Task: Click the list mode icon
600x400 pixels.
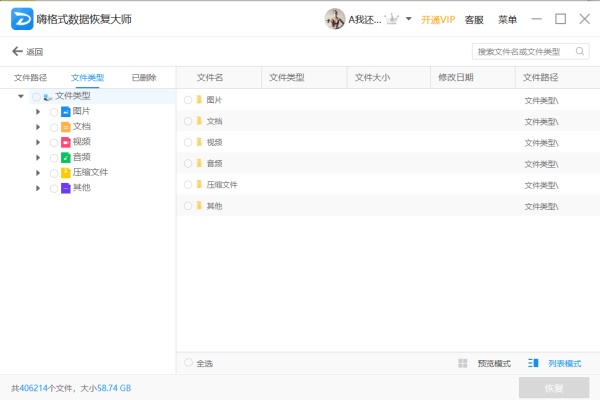Action: (533, 363)
